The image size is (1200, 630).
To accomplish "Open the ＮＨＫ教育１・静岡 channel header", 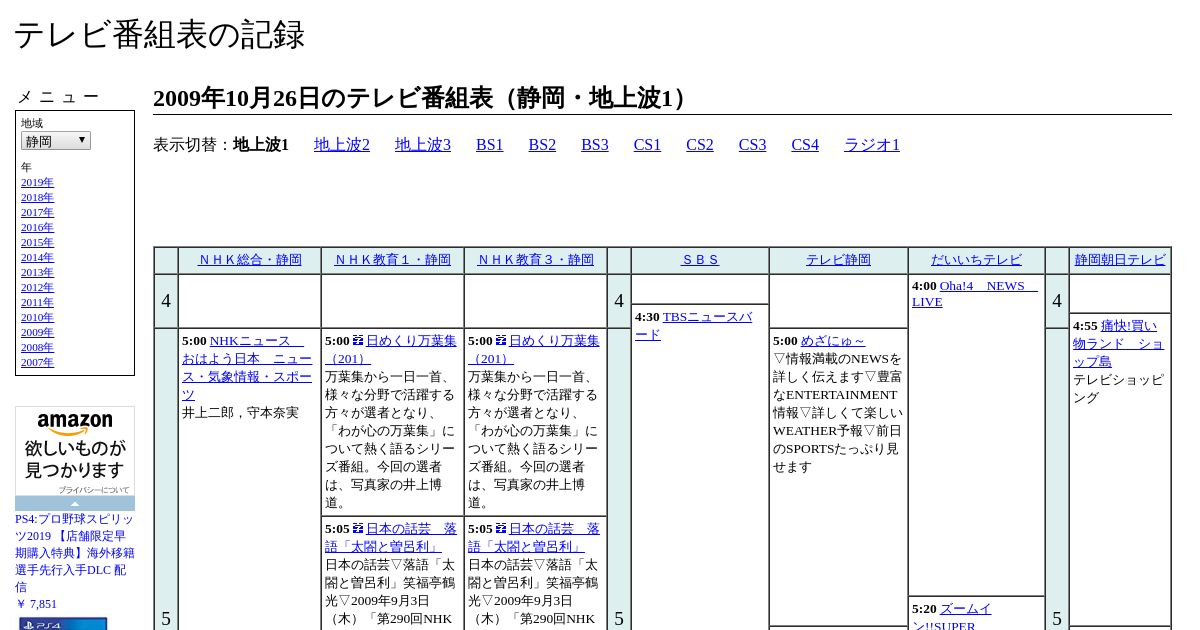I will click(393, 260).
